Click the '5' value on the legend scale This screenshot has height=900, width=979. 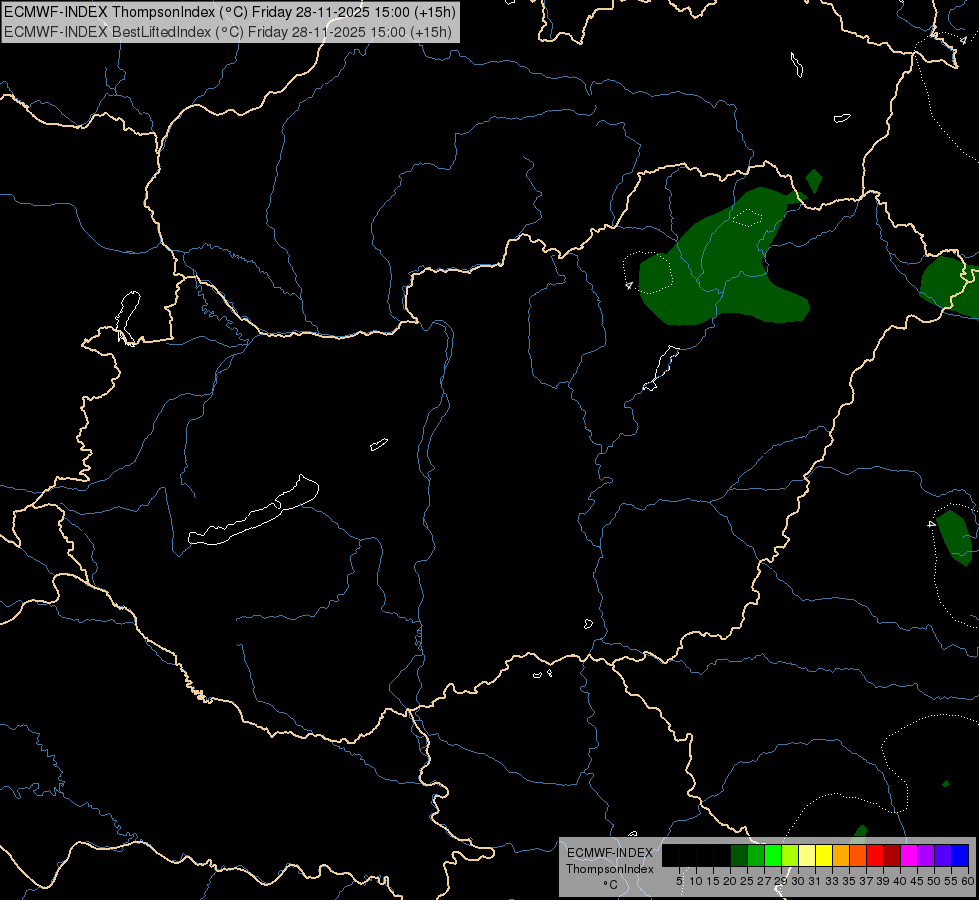tap(679, 881)
